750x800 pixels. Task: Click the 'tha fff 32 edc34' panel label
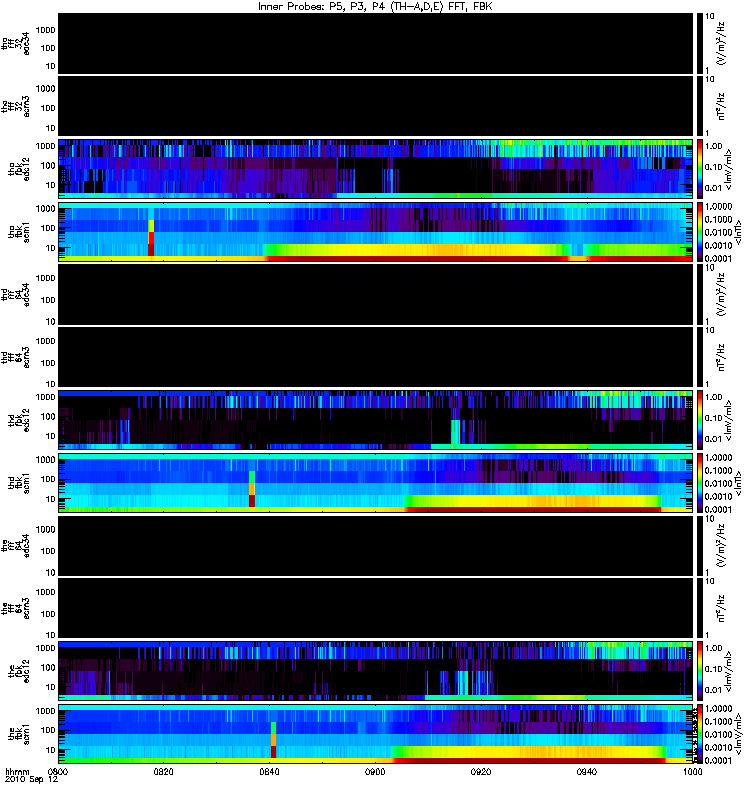15,44
